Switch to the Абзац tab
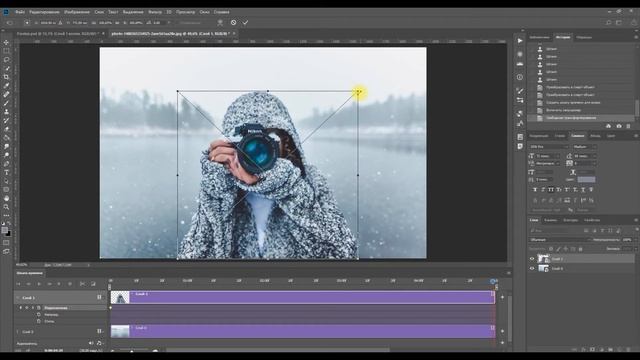The image size is (640, 360). tap(595, 136)
